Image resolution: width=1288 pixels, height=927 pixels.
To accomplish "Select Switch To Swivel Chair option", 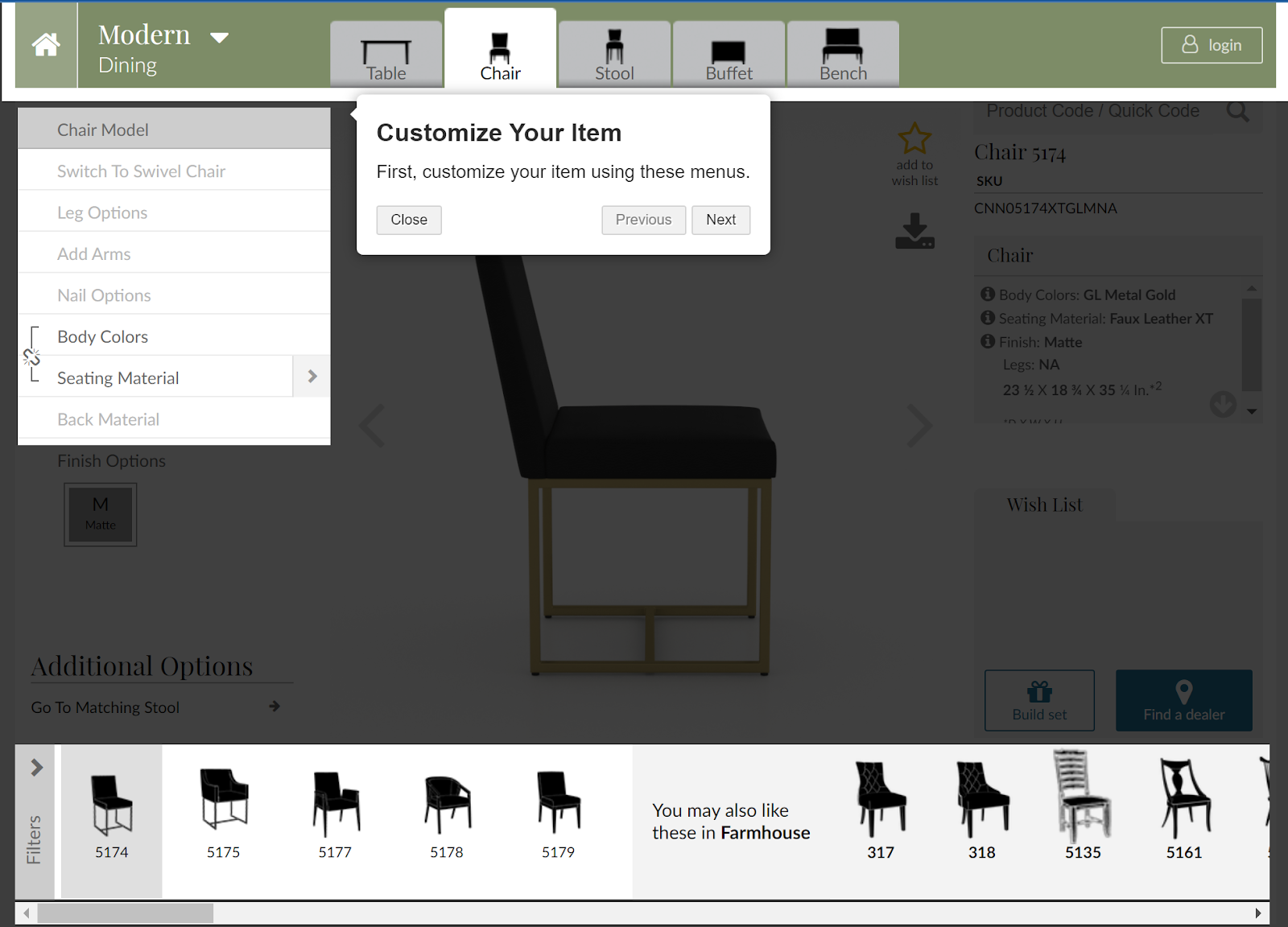I will 174,171.
